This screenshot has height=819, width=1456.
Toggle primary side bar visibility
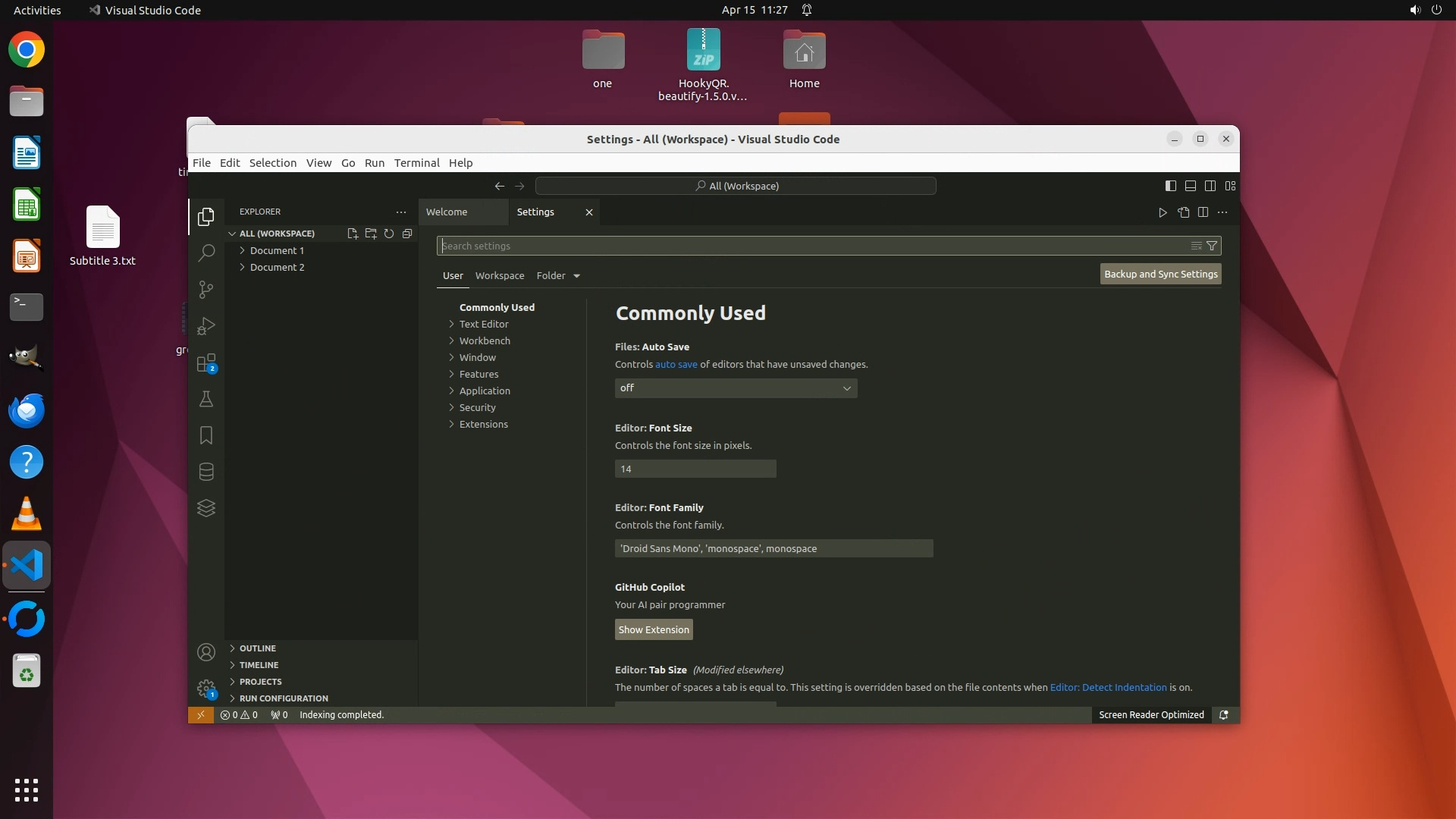coord(1171,186)
